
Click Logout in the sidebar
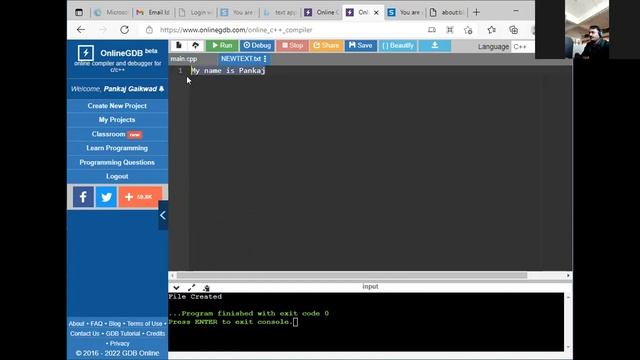[x=117, y=176]
